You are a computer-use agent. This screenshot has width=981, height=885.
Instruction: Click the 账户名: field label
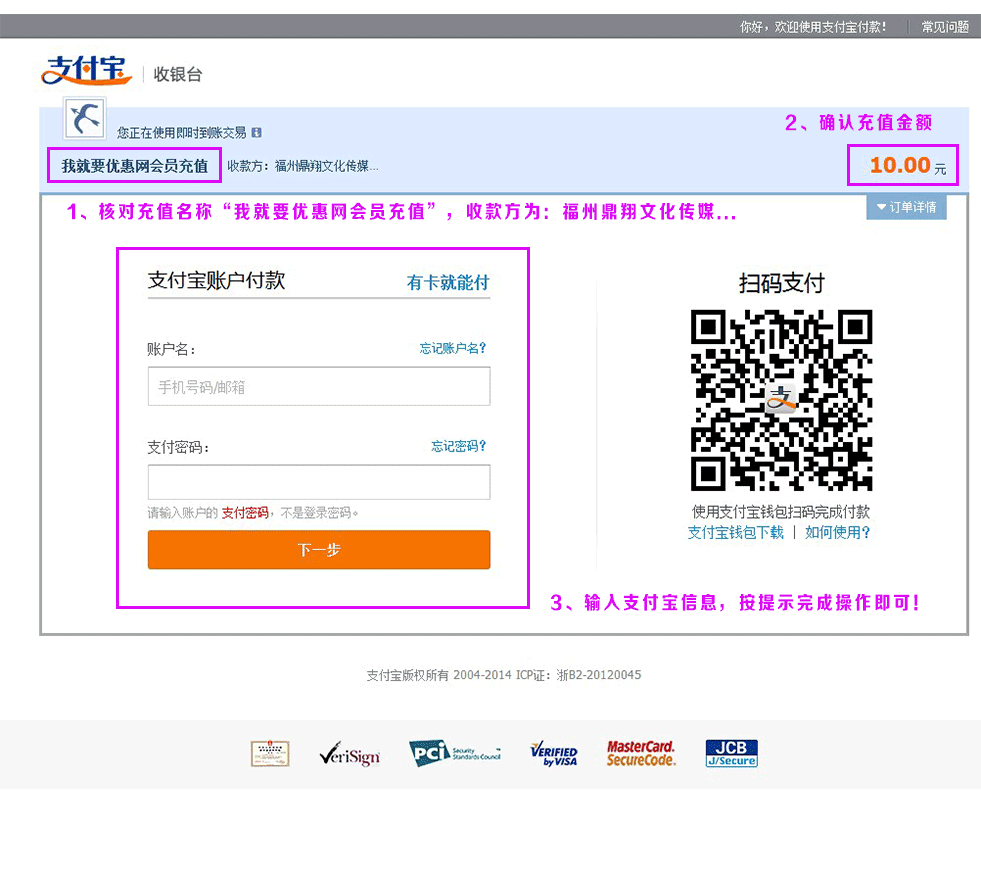pyautogui.click(x=171, y=349)
